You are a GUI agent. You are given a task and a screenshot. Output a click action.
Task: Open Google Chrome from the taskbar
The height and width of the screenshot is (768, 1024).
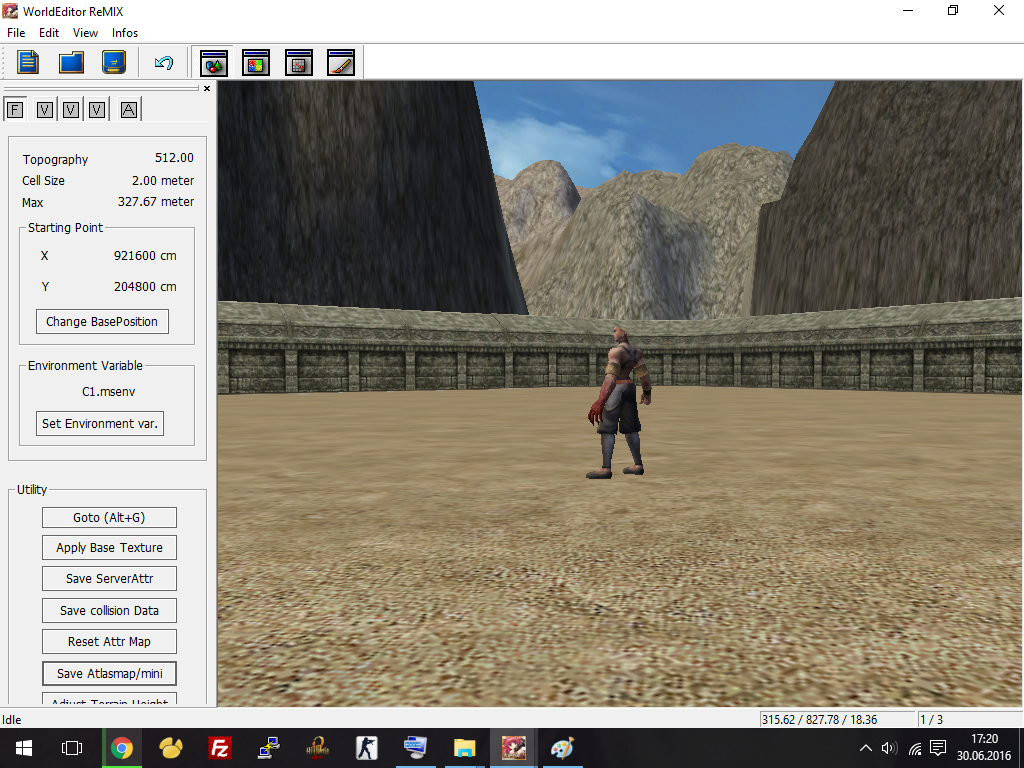point(121,748)
